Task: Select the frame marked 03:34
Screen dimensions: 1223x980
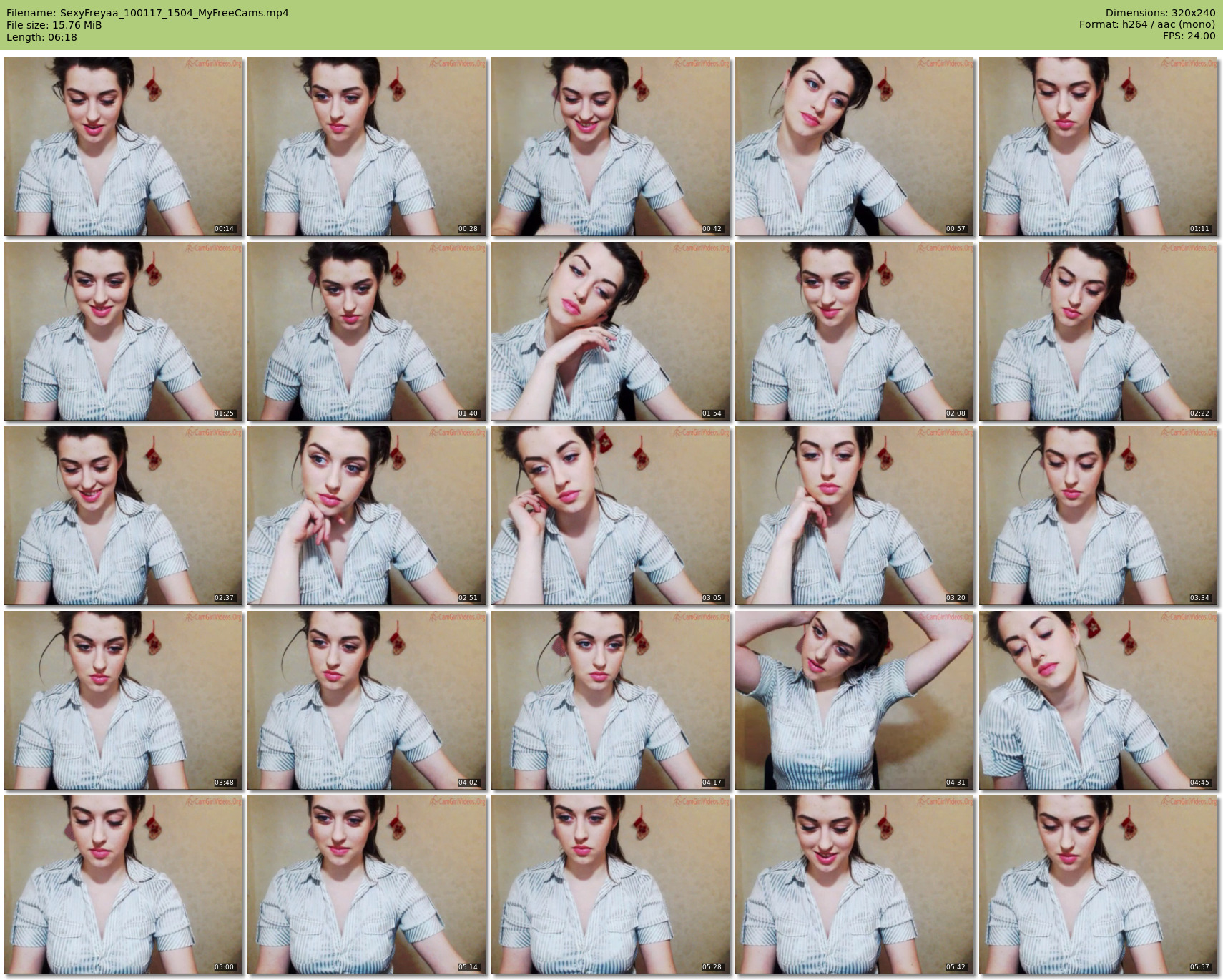Action: coord(1099,516)
